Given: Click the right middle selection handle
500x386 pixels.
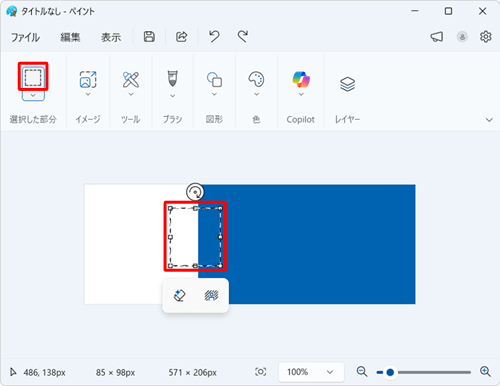Looking at the screenshot, I should tap(220, 237).
